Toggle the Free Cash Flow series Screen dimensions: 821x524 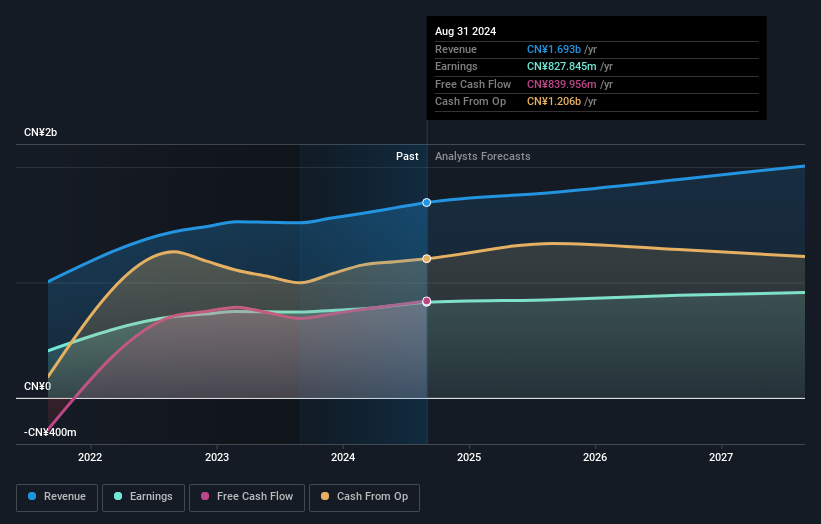[x=247, y=497]
